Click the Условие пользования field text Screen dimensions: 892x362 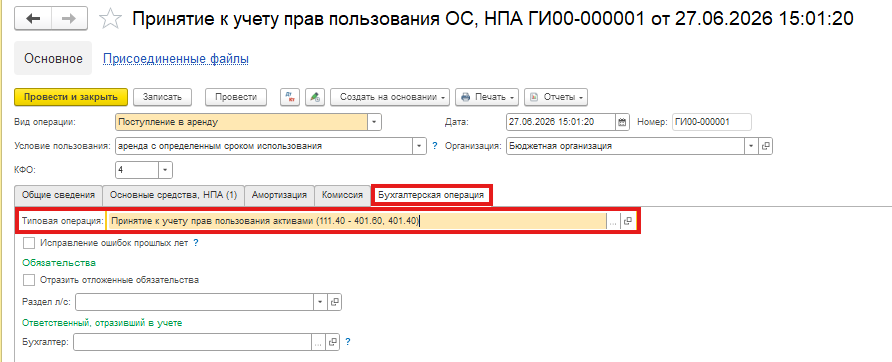pyautogui.click(x=264, y=146)
